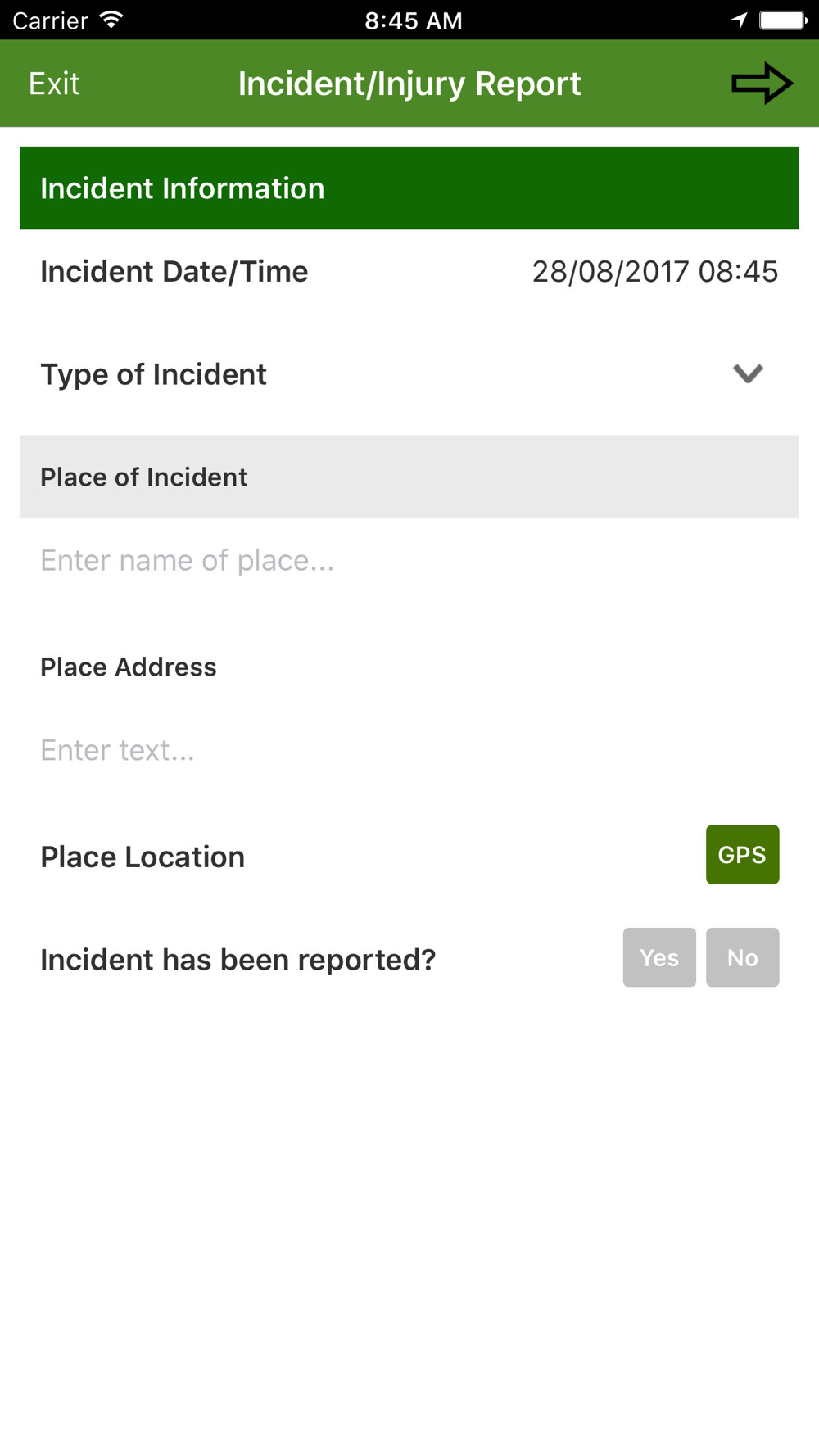Tap the Incident Date/Time label
819x1456 pixels.
174,272
